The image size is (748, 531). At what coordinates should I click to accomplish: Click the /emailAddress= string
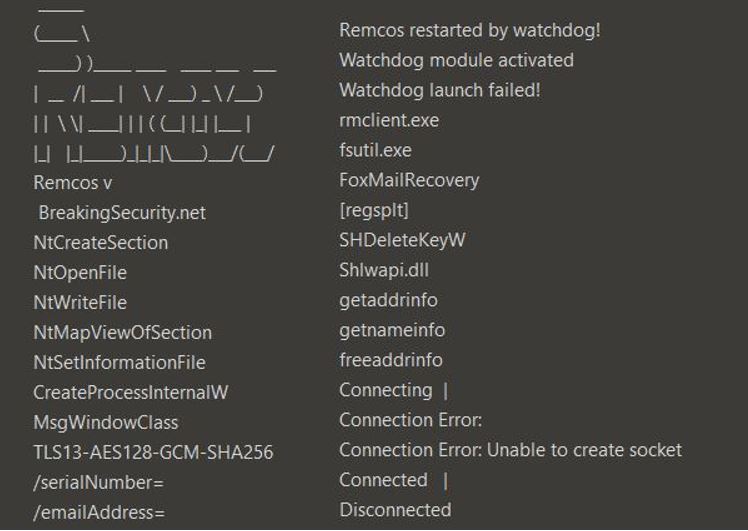(99, 513)
